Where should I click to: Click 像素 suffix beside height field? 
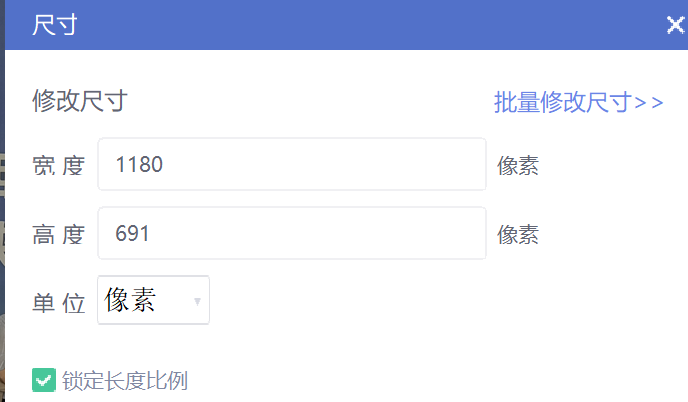[x=518, y=235]
